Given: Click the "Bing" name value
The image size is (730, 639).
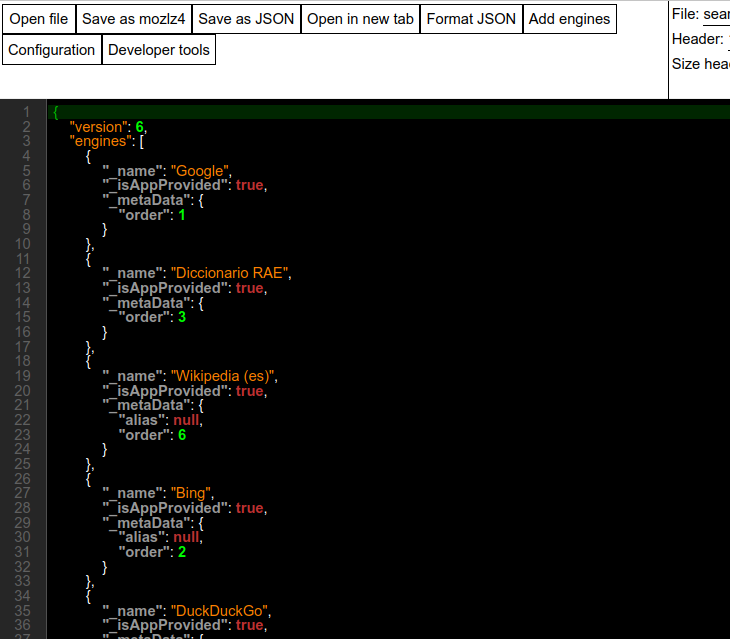Looking at the screenshot, I should coord(191,493).
